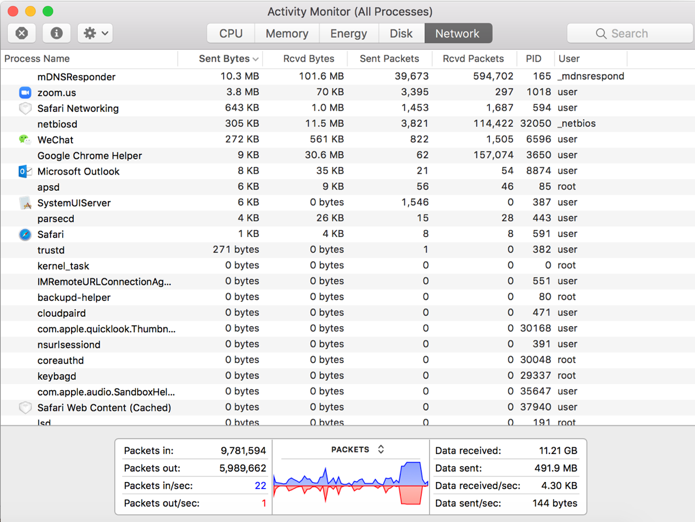Click the zoom.us app icon
Viewport: 695px width, 522px height.
pyautogui.click(x=25, y=92)
